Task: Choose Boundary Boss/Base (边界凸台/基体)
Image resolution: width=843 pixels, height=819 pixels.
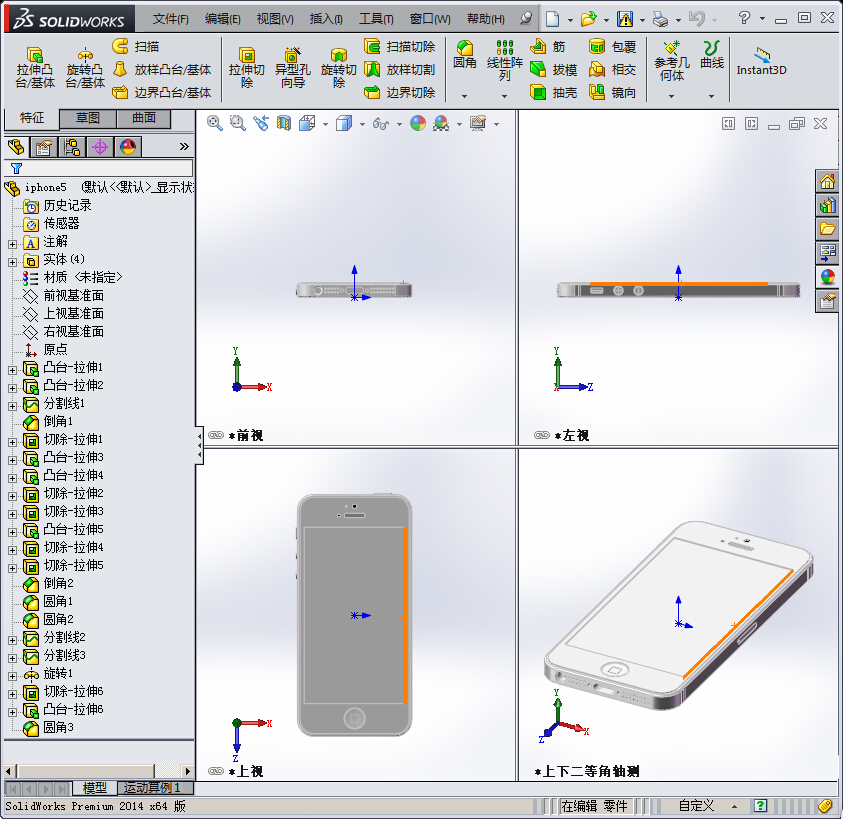Action: [162, 92]
